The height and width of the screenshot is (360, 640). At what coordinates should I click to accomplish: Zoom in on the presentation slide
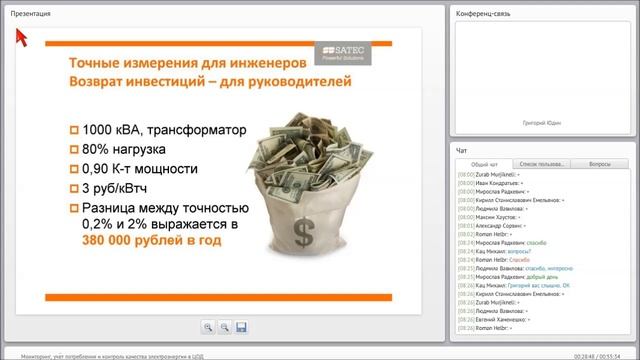tap(208, 327)
